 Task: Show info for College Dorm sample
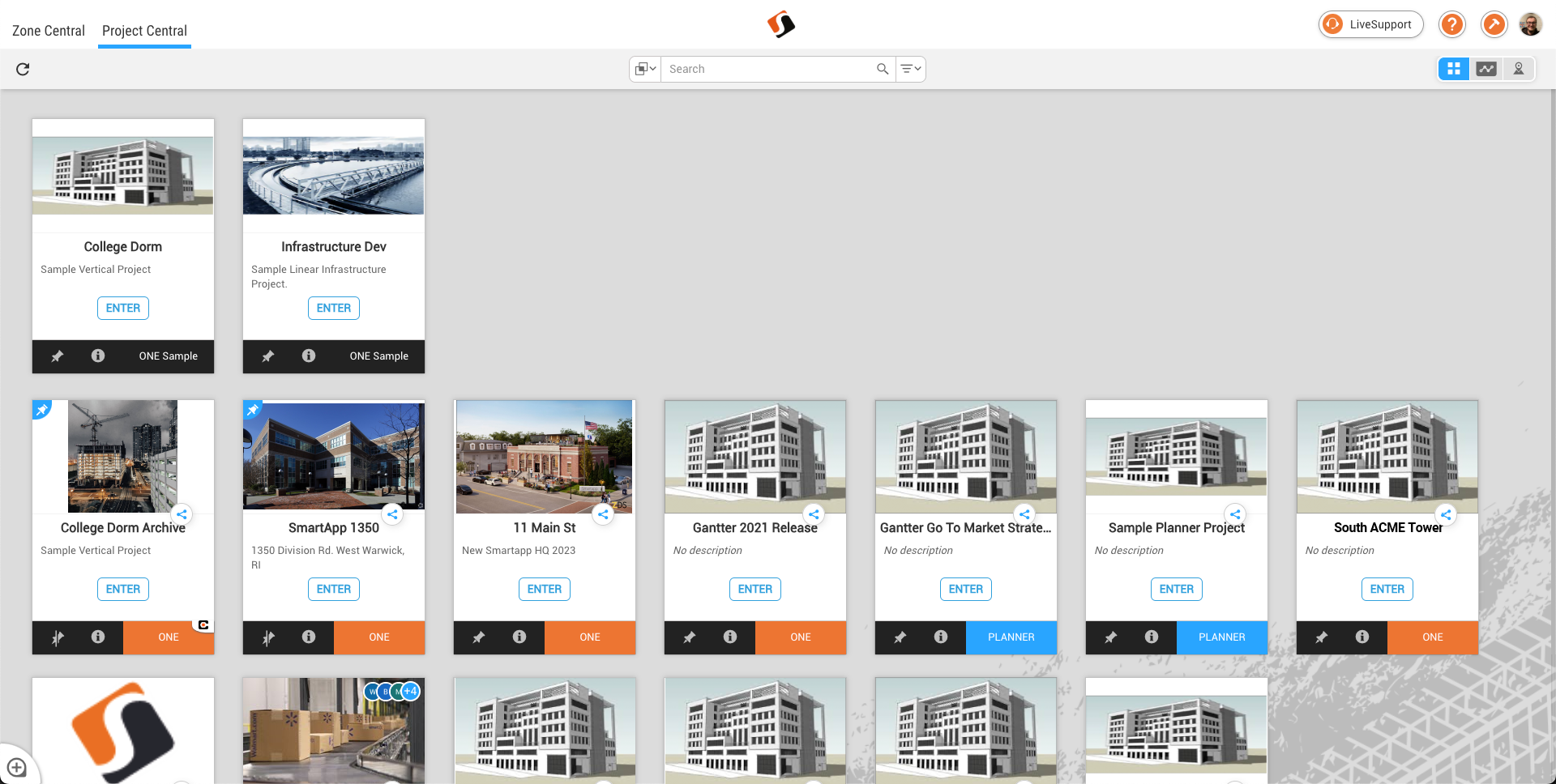point(98,356)
